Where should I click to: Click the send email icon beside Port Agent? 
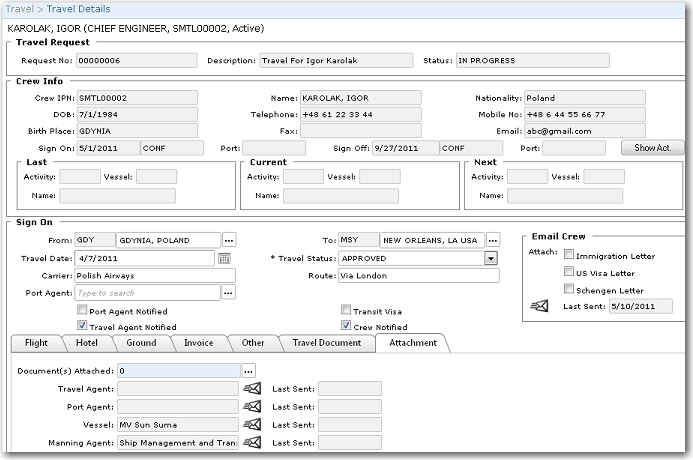252,406
